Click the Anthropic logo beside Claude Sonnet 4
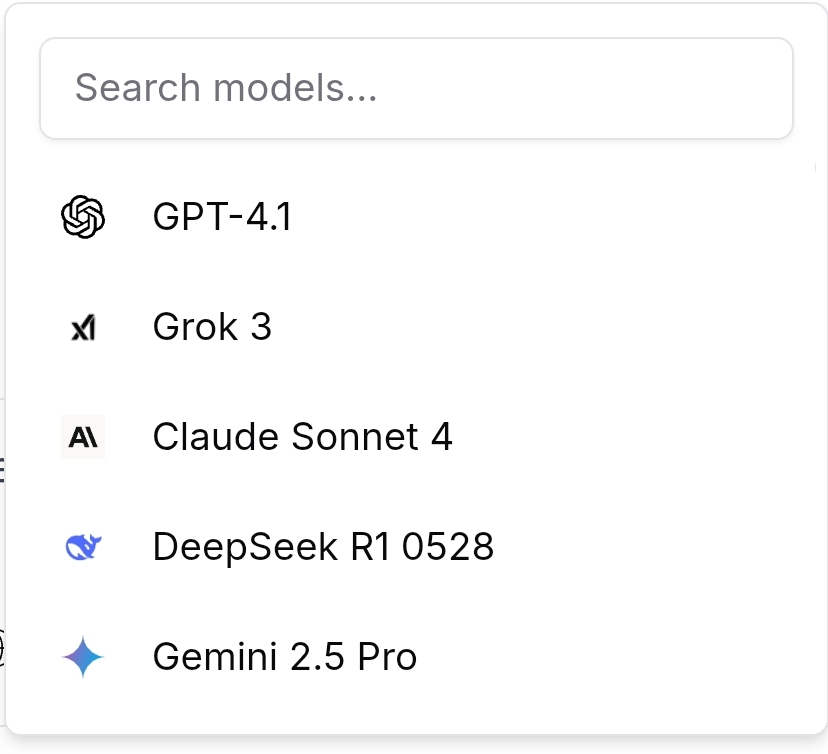Screen dimensions: 828x754 pyautogui.click(x=83, y=437)
